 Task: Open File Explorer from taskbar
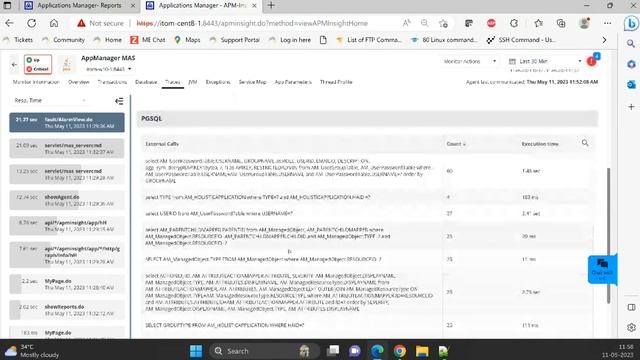(422, 351)
